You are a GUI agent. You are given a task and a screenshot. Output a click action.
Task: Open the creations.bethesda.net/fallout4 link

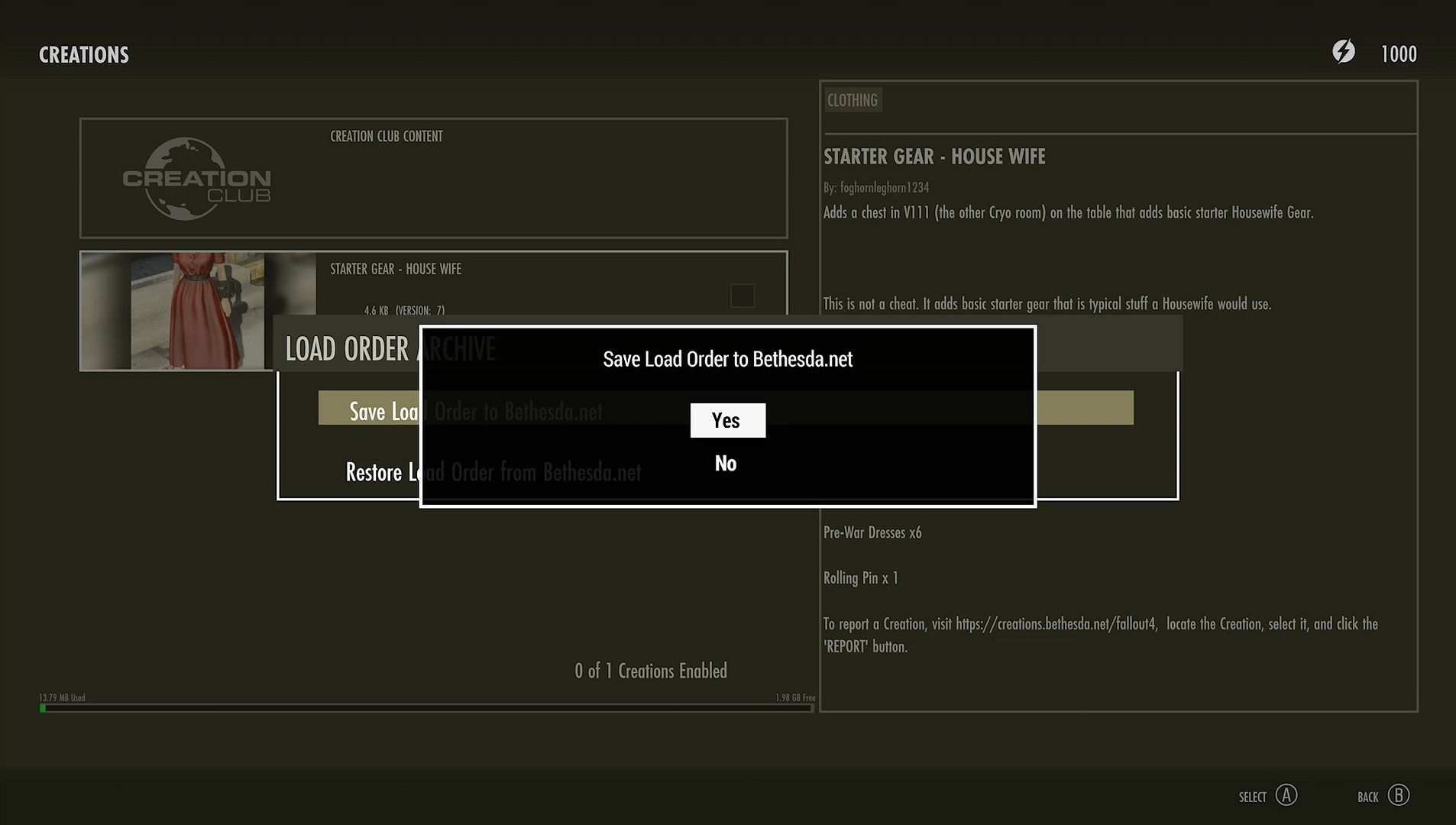tap(1056, 624)
